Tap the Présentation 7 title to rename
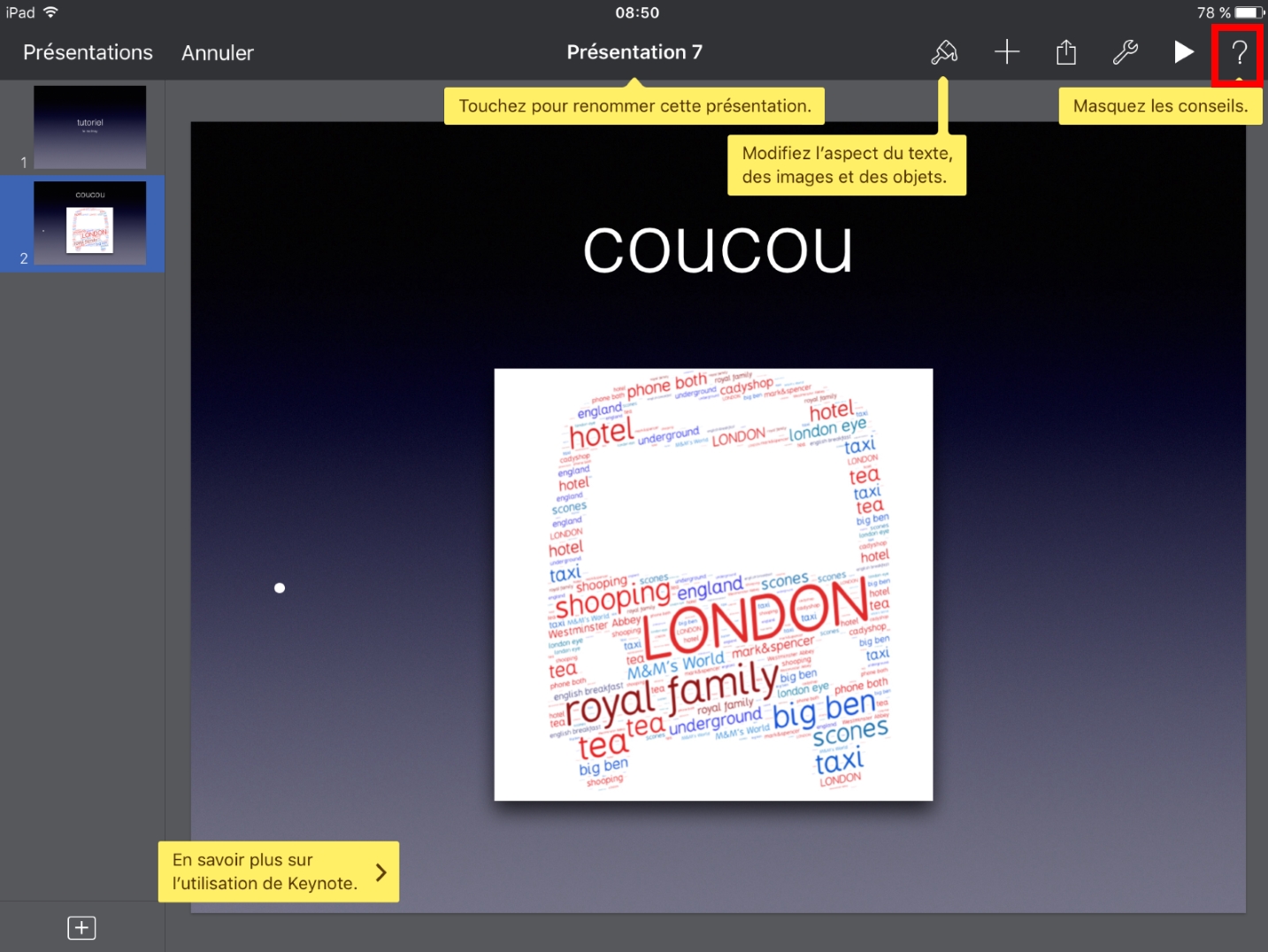 (x=634, y=53)
